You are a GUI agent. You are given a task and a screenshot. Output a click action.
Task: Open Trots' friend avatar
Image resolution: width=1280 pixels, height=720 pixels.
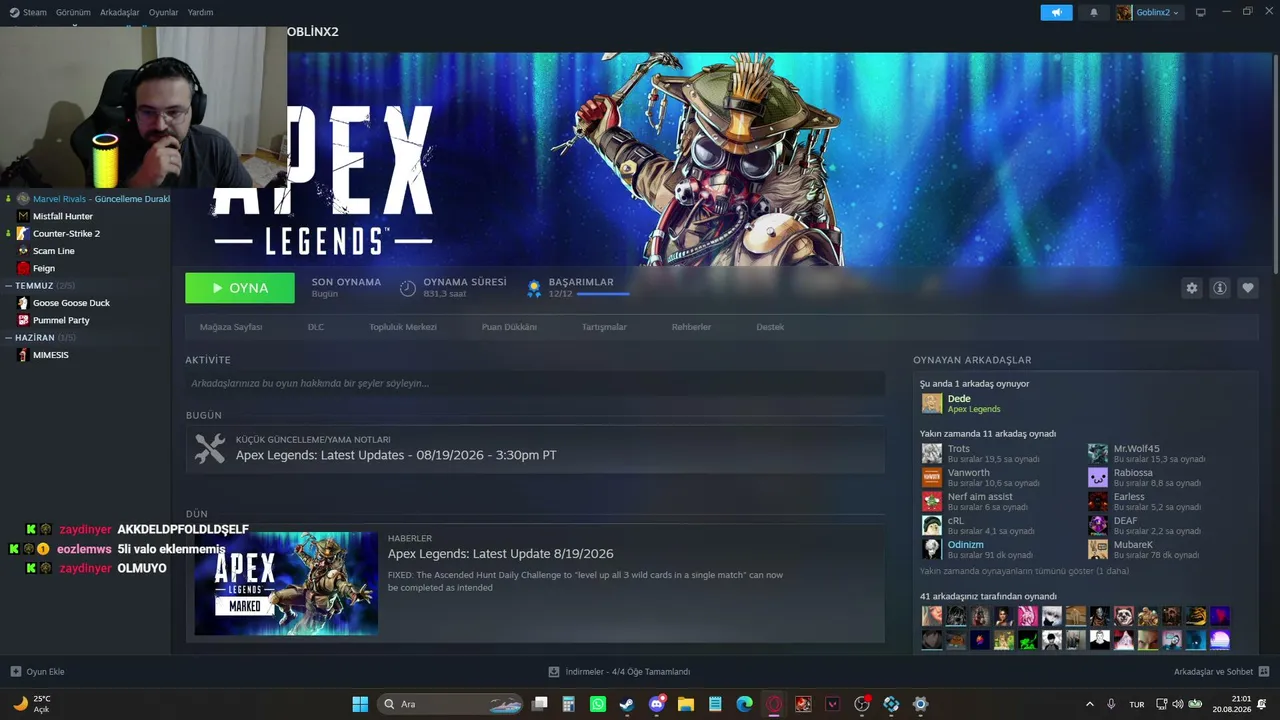pos(932,453)
